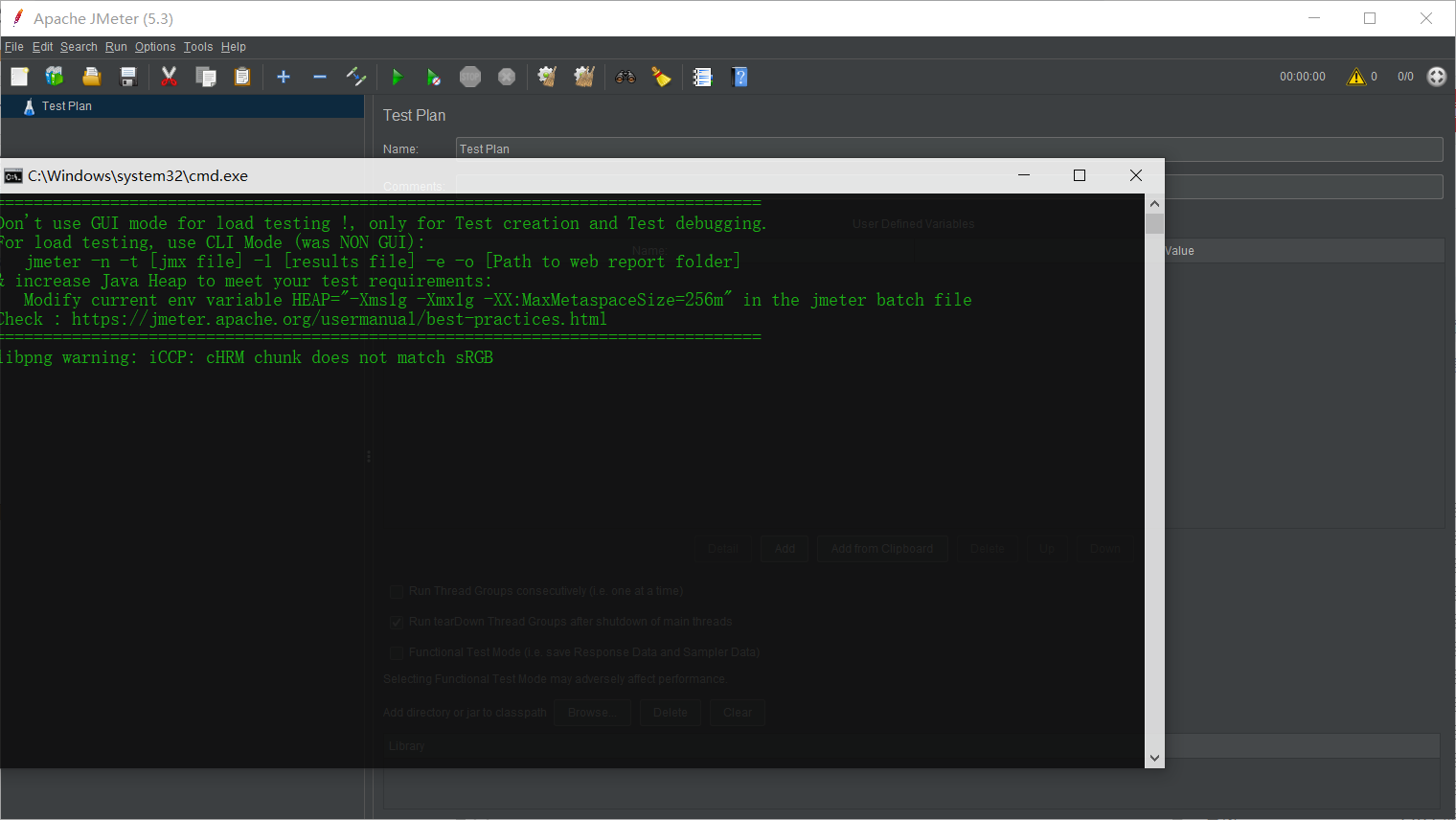Save the test plan with floppy icon

[128, 77]
